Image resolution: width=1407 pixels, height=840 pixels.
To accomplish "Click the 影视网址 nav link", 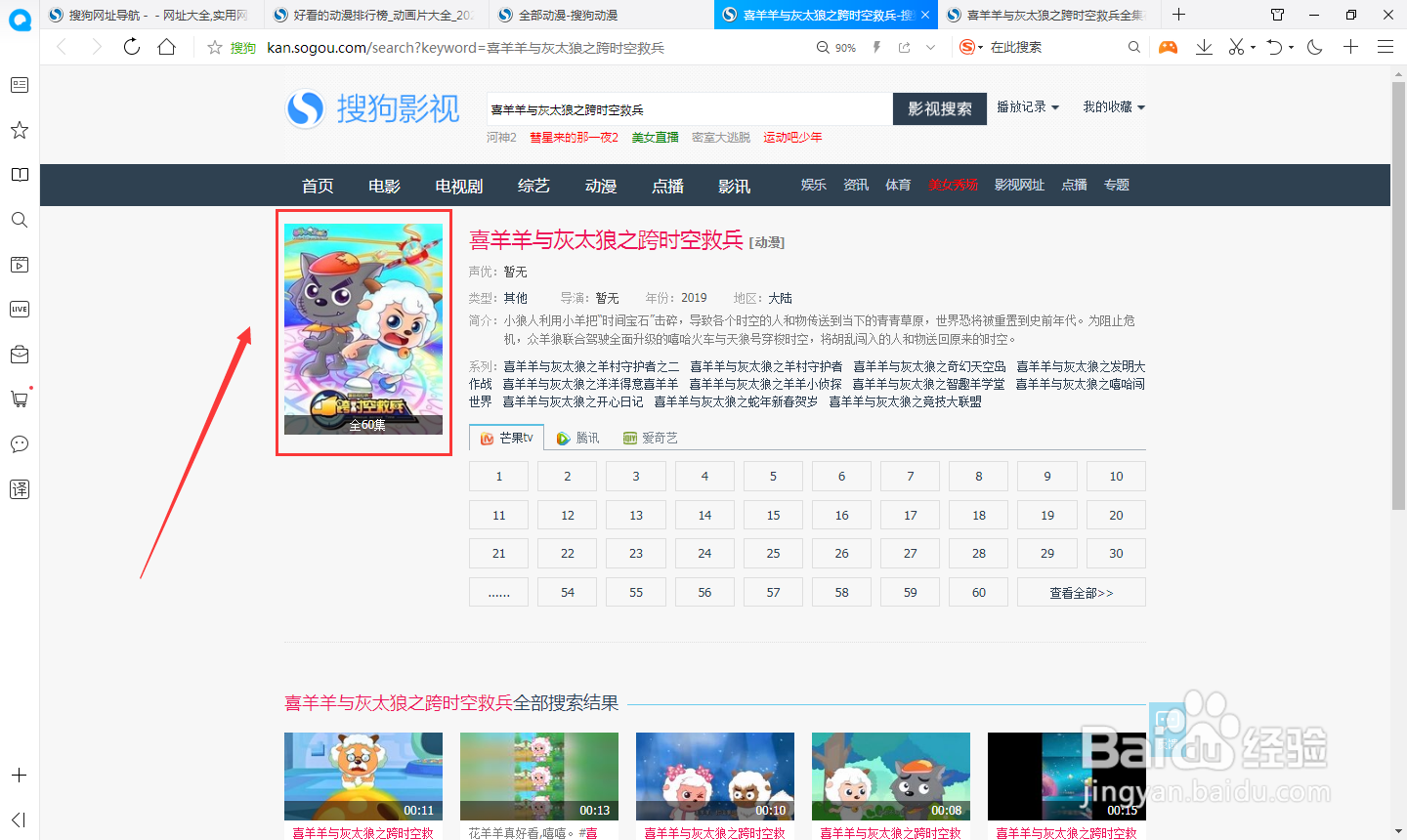I will [1019, 185].
